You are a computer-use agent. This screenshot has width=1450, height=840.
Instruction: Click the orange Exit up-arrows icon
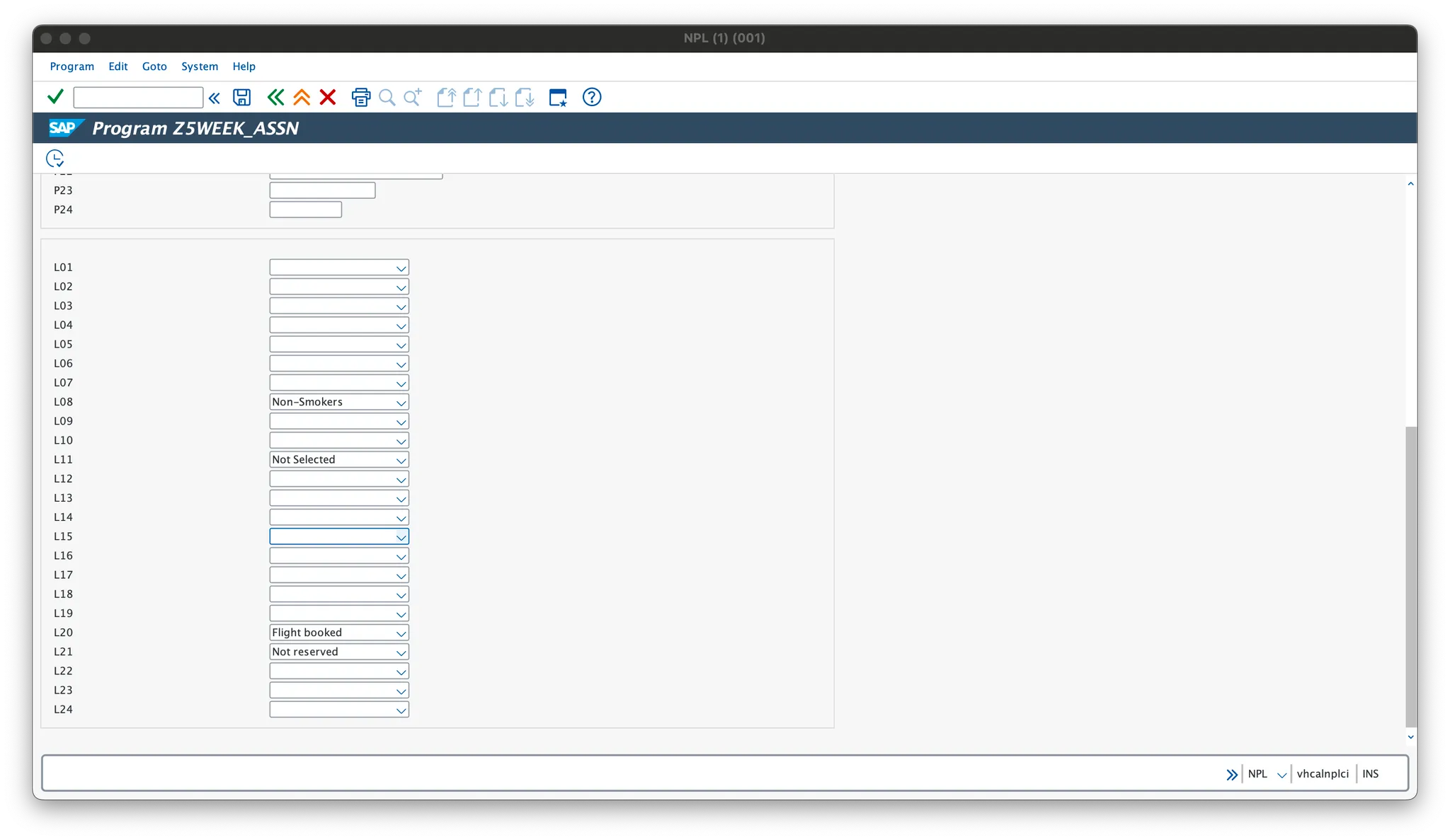coord(302,97)
